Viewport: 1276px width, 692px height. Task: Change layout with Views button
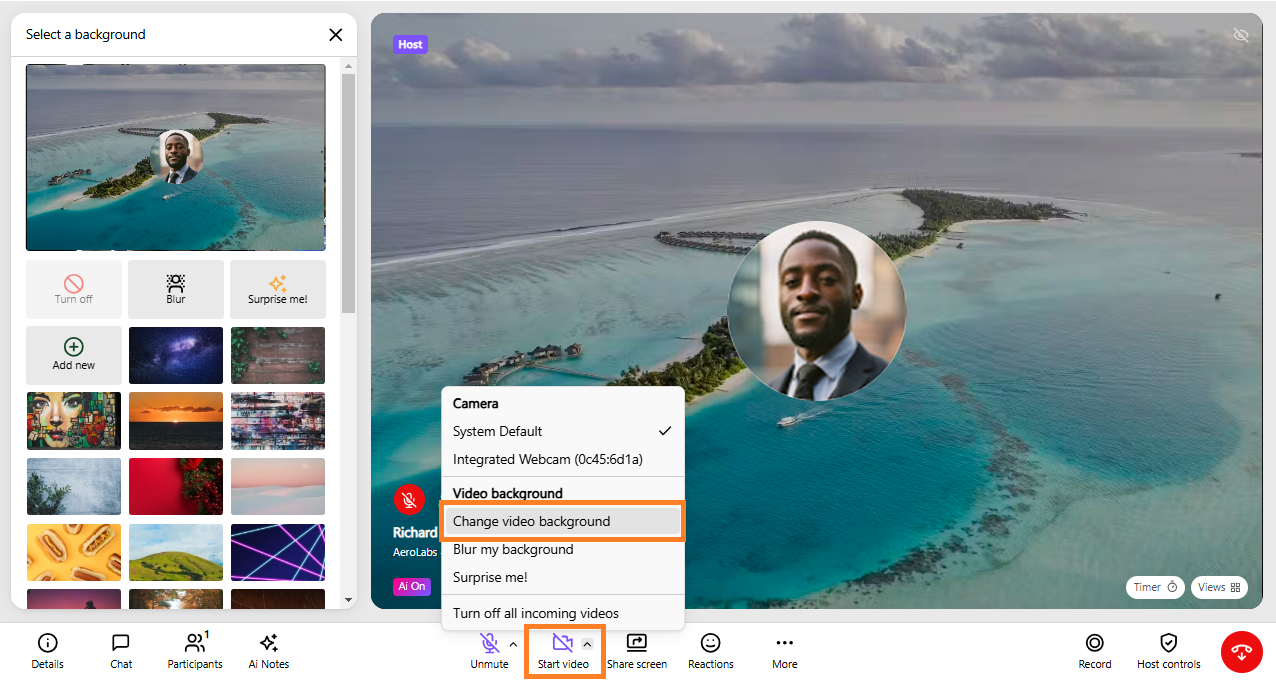click(1219, 587)
